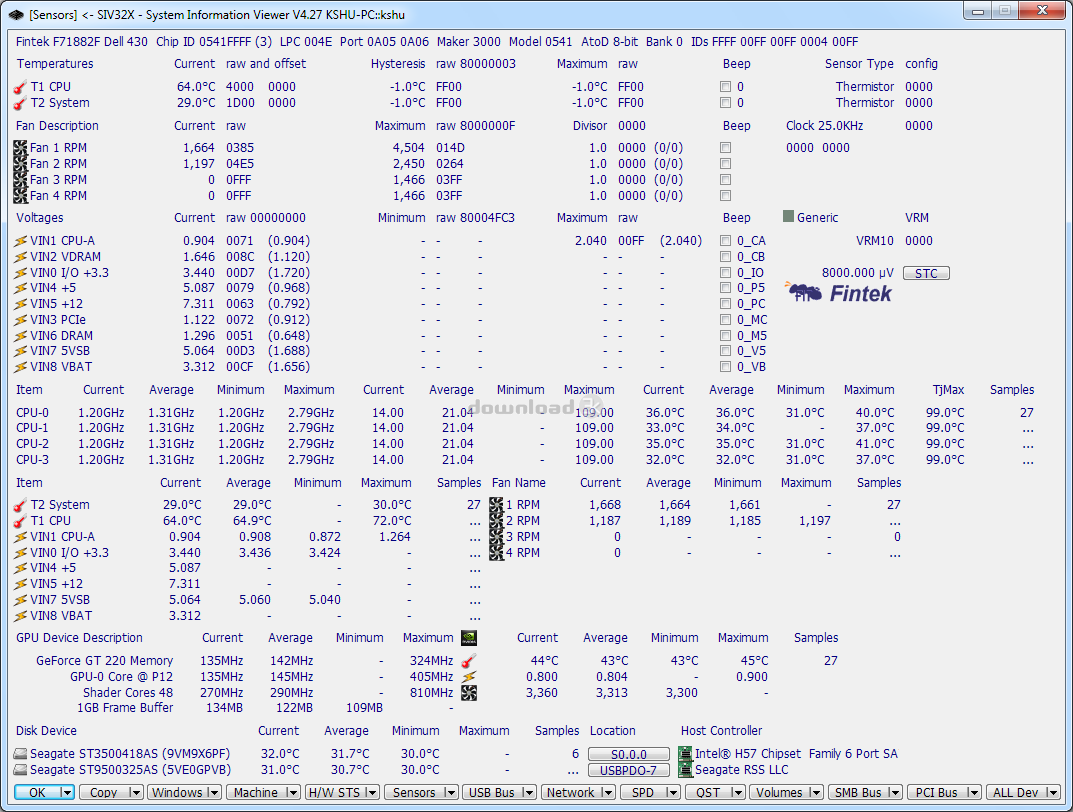The height and width of the screenshot is (812, 1073).
Task: Expand the ALL Dev menu arrow
Action: 1053,792
